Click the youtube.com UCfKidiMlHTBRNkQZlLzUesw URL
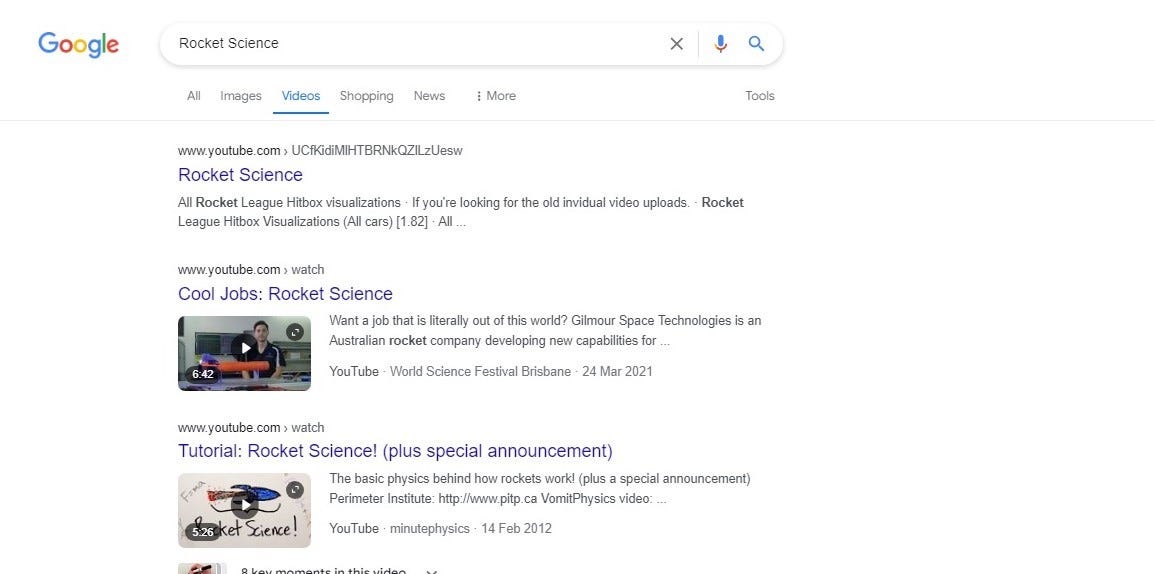The width and height of the screenshot is (1155, 574). 320,150
